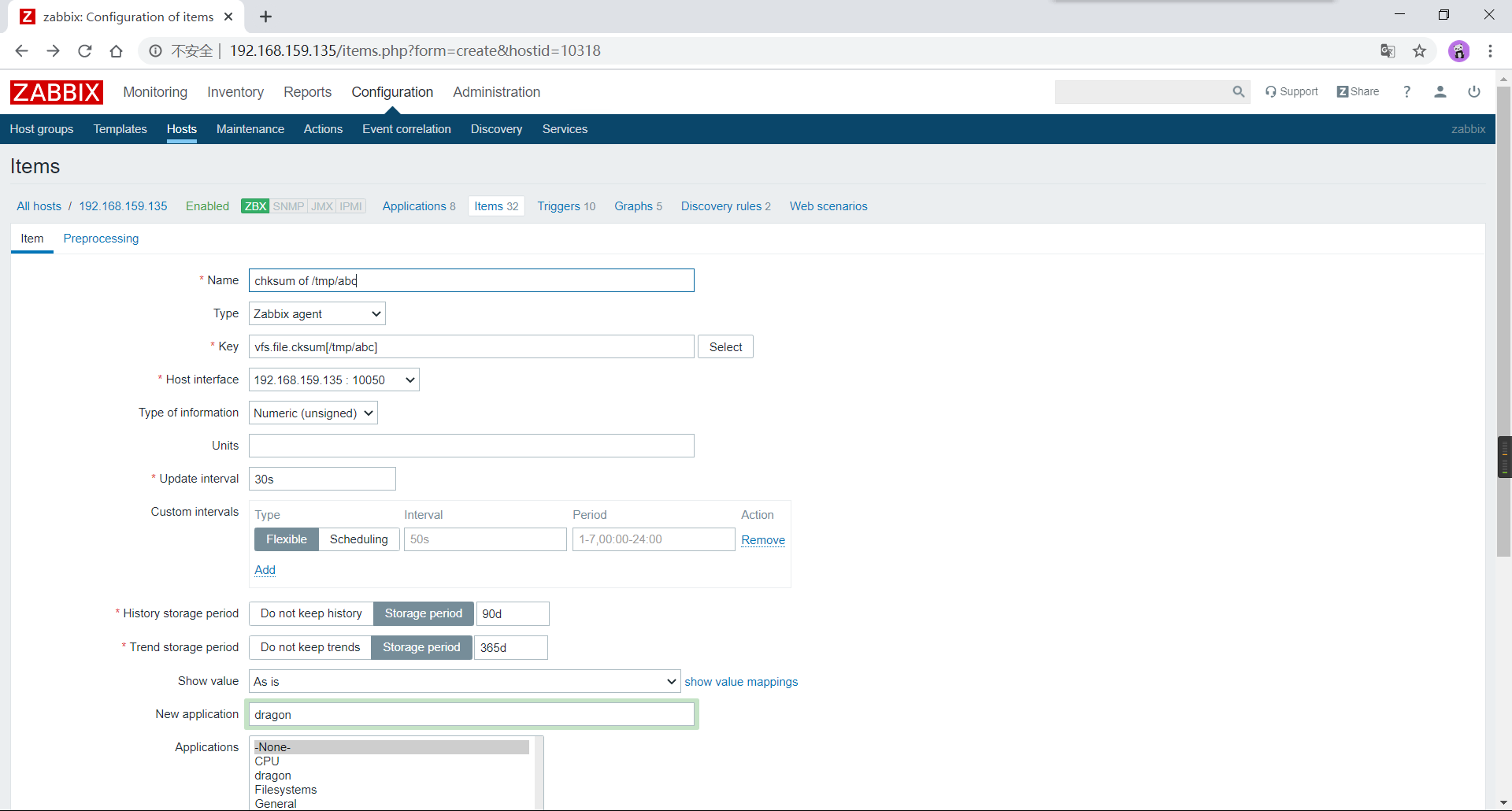Close the zabbix Configuration of items tab
The height and width of the screenshot is (811, 1512).
click(x=228, y=17)
